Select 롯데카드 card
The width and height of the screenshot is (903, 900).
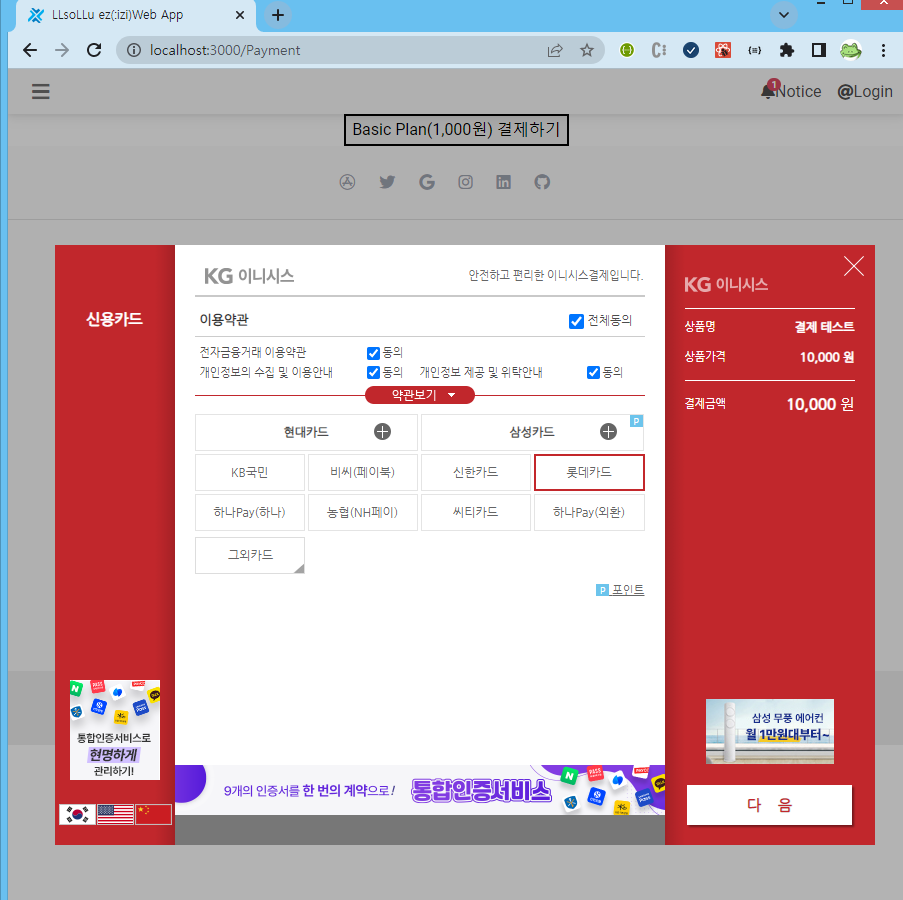coord(589,472)
